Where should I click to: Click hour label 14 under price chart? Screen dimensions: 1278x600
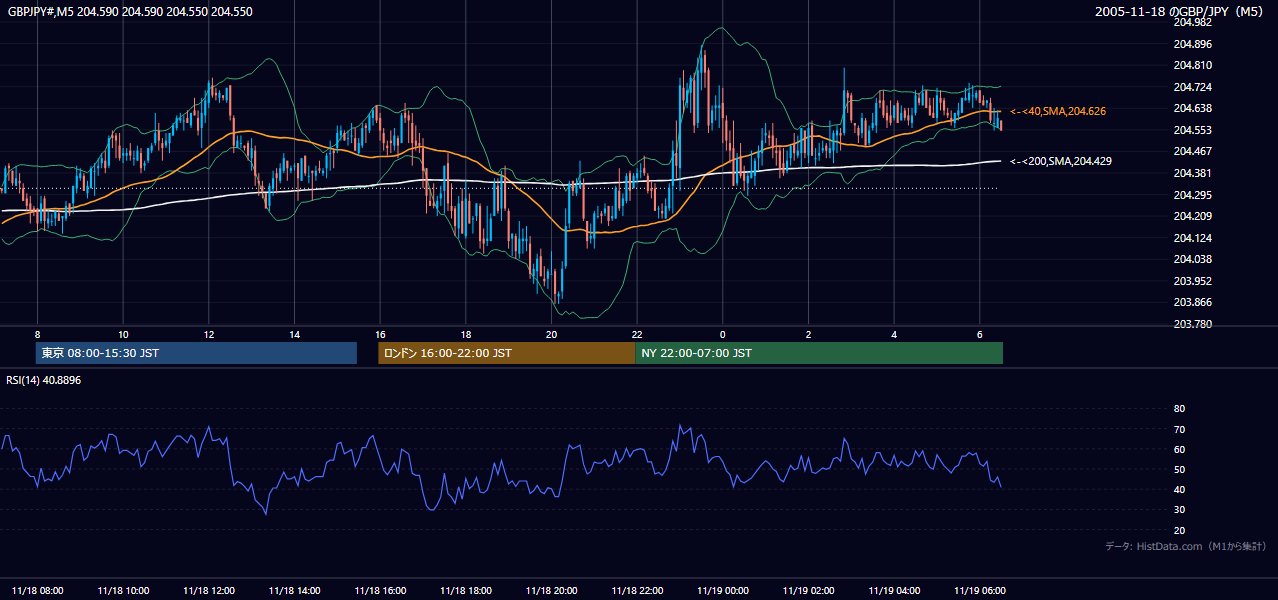[x=294, y=334]
